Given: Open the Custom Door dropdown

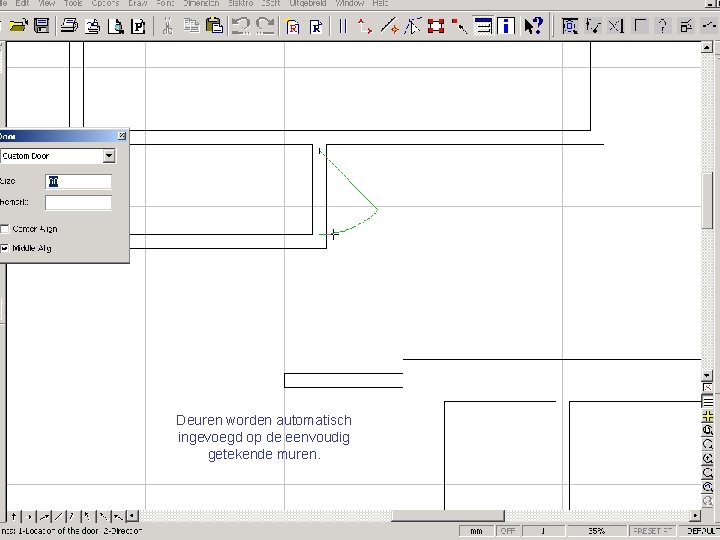Looking at the screenshot, I should pos(109,156).
